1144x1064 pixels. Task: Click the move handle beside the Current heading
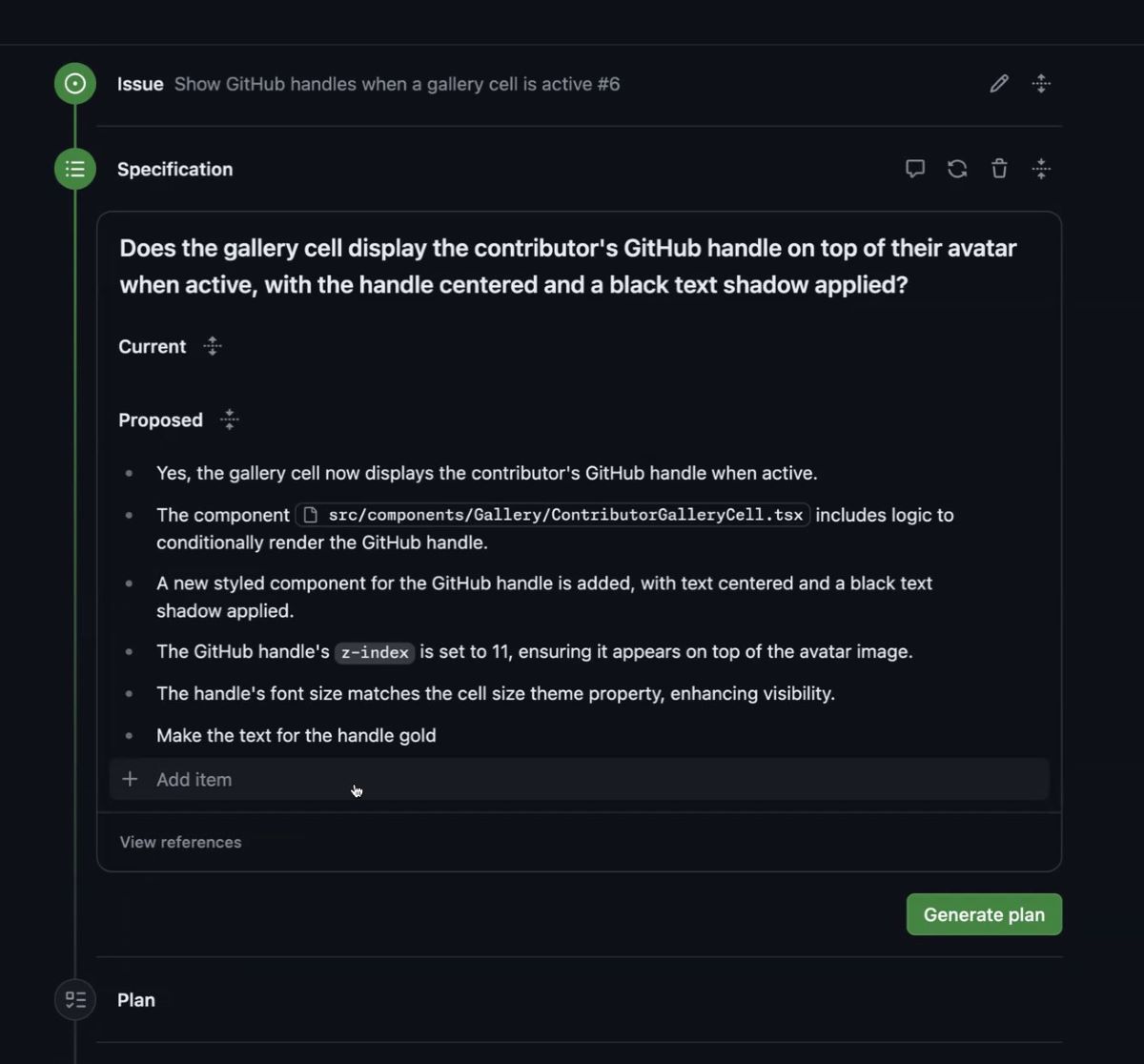tap(213, 346)
